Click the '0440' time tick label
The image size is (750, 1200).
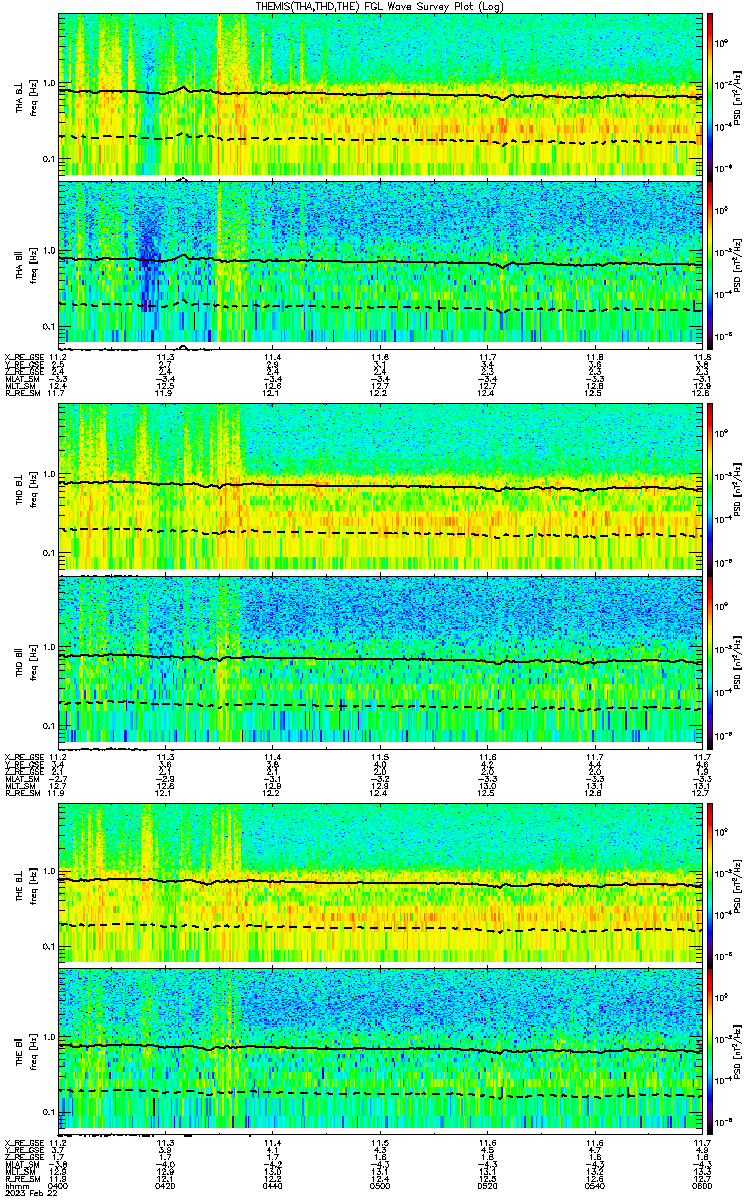273,1185
